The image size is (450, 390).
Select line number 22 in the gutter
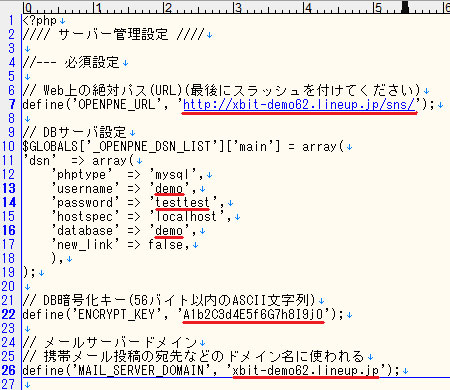(x=9, y=315)
